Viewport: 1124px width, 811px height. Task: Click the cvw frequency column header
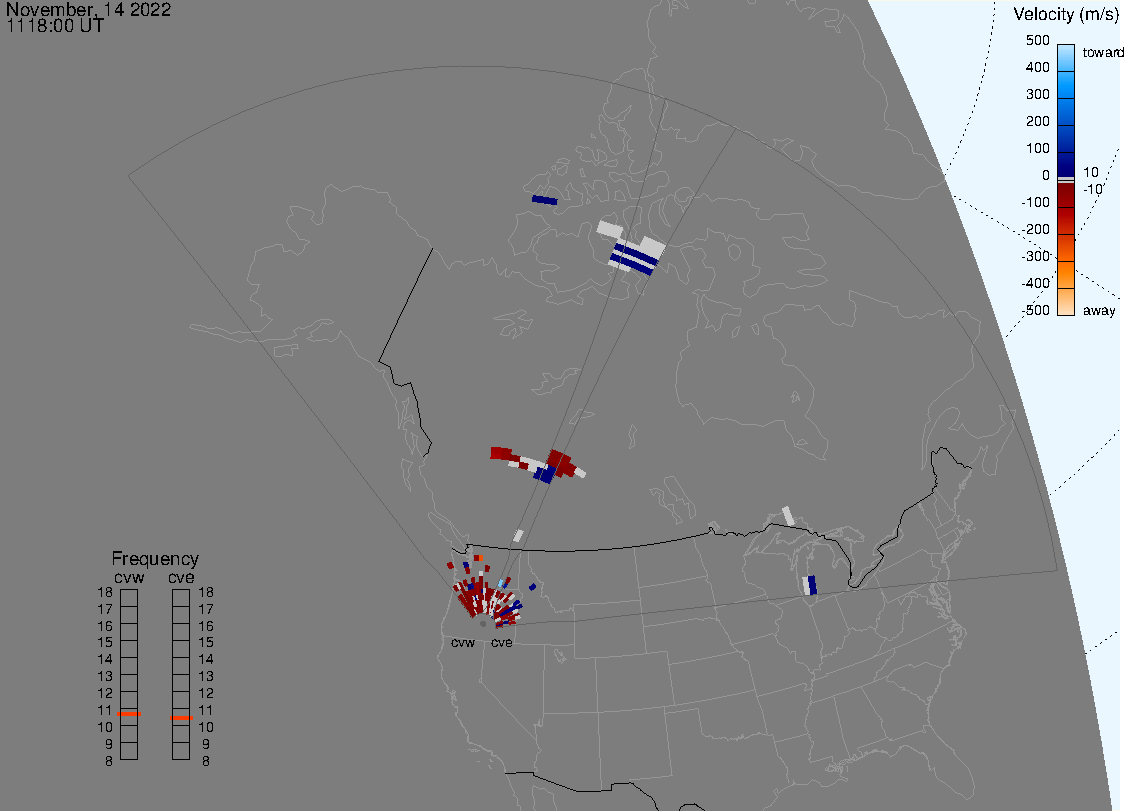tap(129, 578)
